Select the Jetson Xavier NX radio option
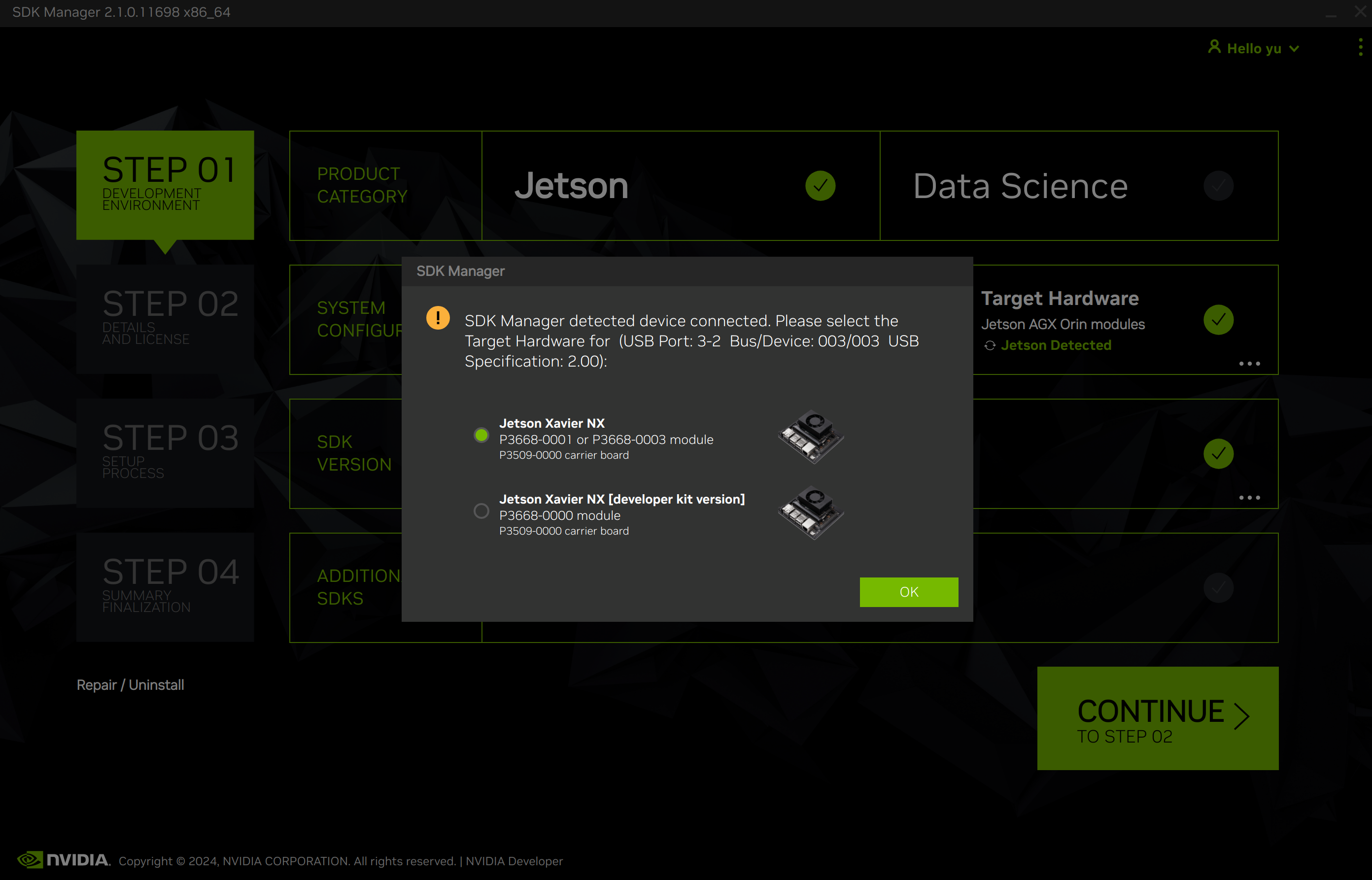This screenshot has height=880, width=1372. (481, 436)
